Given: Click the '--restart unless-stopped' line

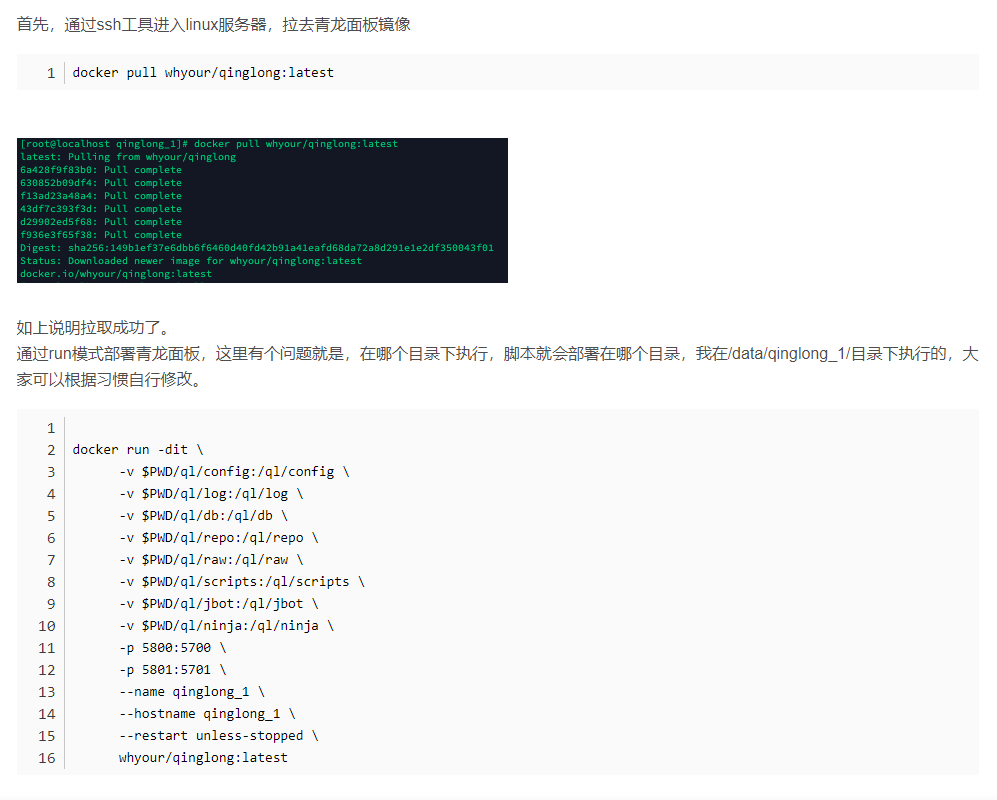Looking at the screenshot, I should [x=219, y=736].
